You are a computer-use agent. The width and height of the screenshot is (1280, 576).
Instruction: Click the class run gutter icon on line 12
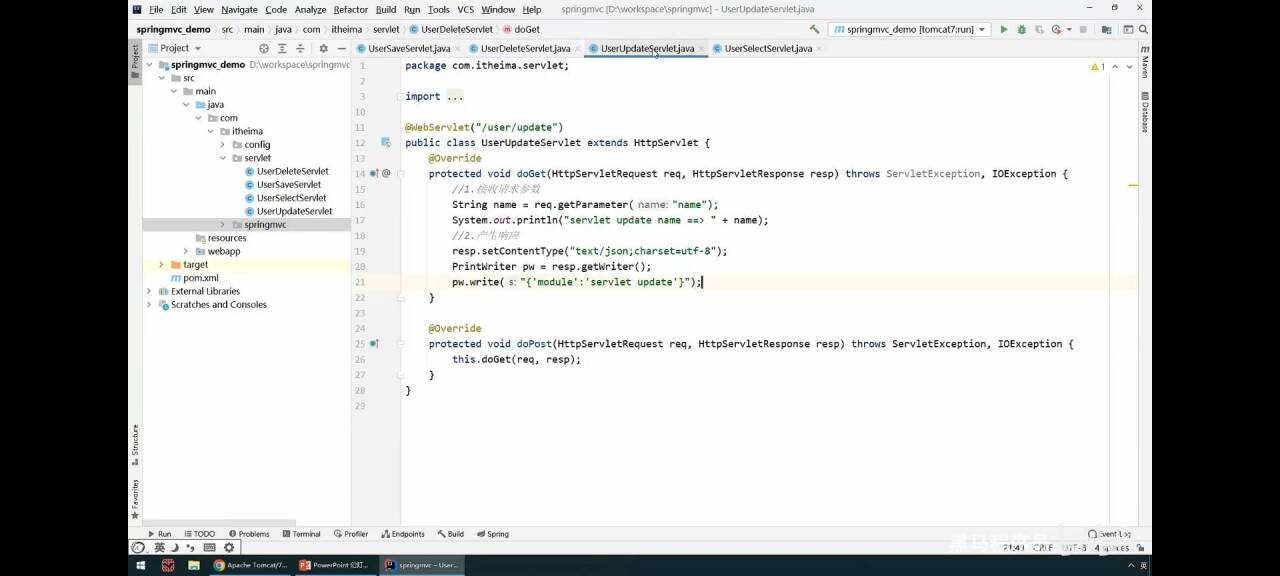pos(385,143)
